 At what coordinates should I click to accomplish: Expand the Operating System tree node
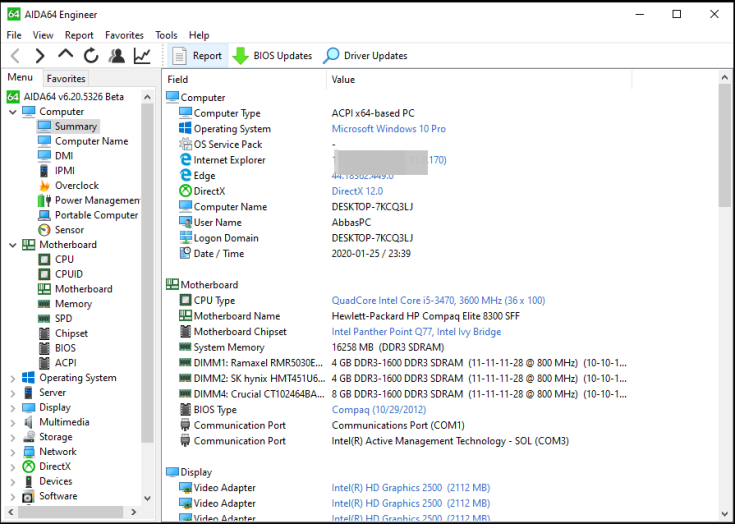click(13, 378)
